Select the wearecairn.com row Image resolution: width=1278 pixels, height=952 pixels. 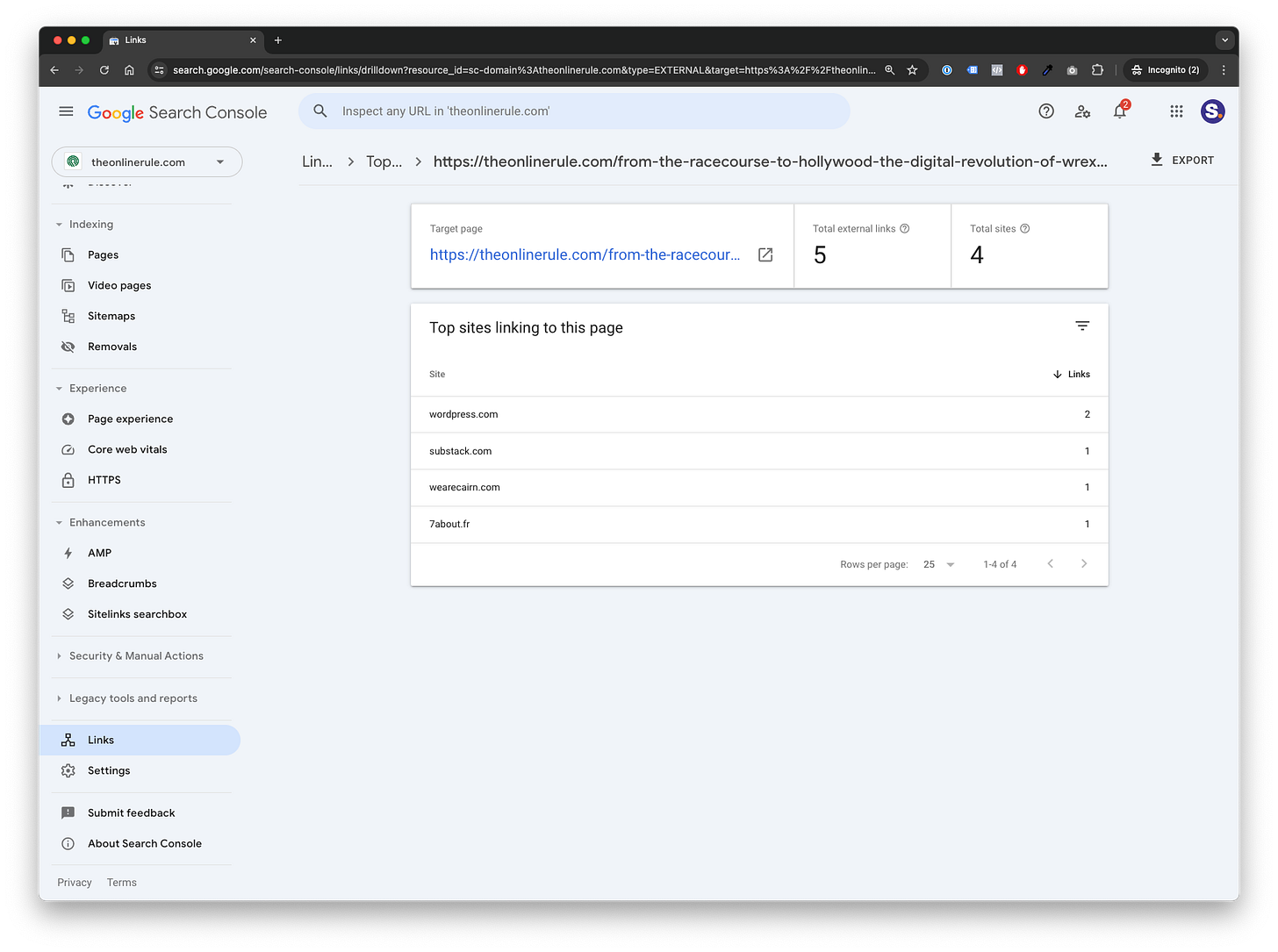[x=759, y=488]
